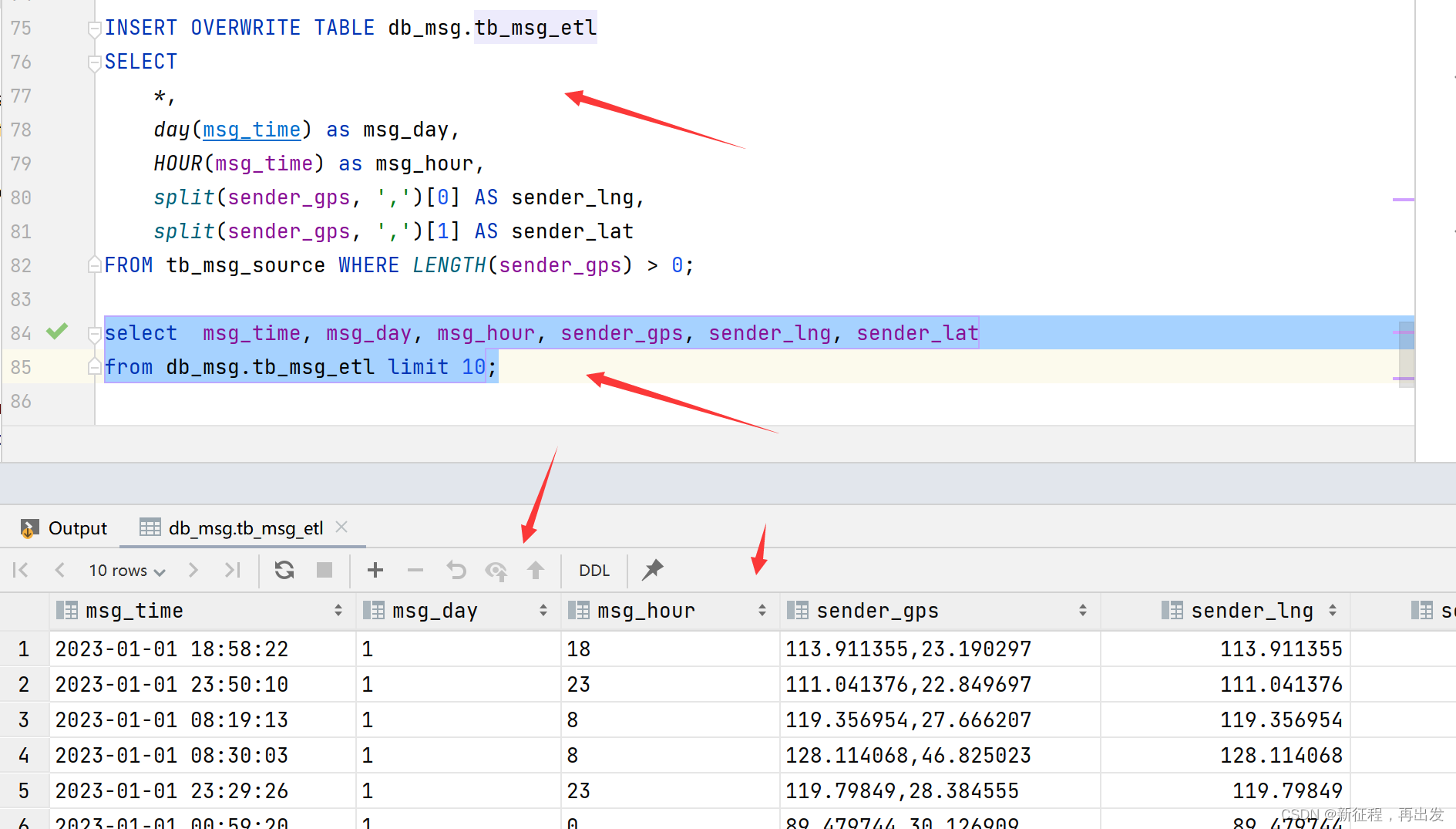Select the sender_gps column header
This screenshot has width=1456, height=829.
pos(940,611)
